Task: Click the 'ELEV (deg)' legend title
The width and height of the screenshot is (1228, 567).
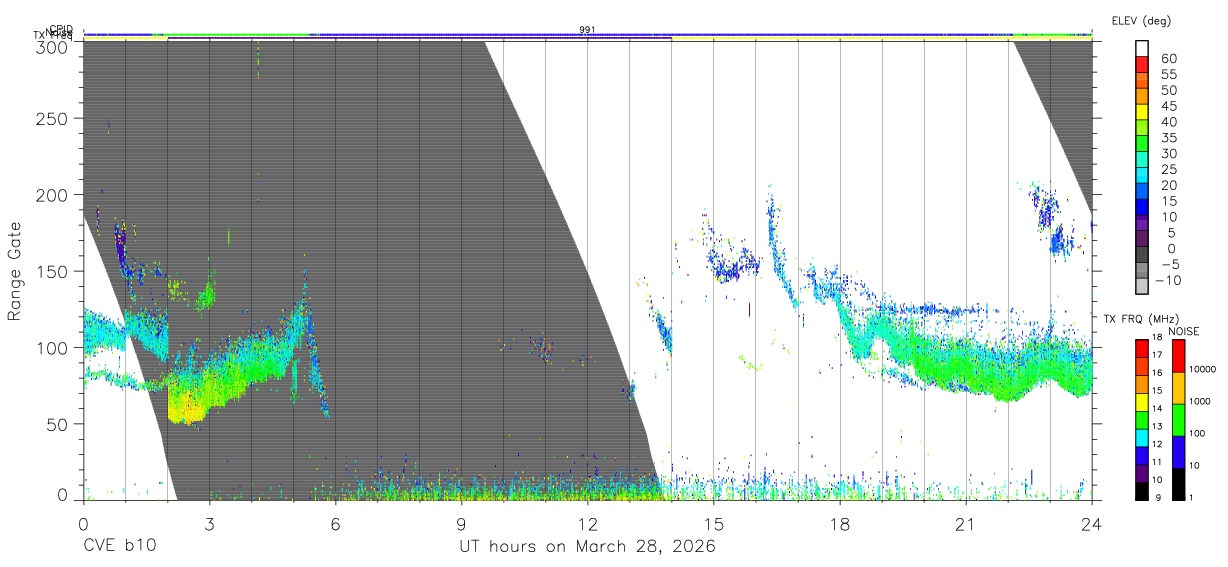Action: (x=1140, y=21)
